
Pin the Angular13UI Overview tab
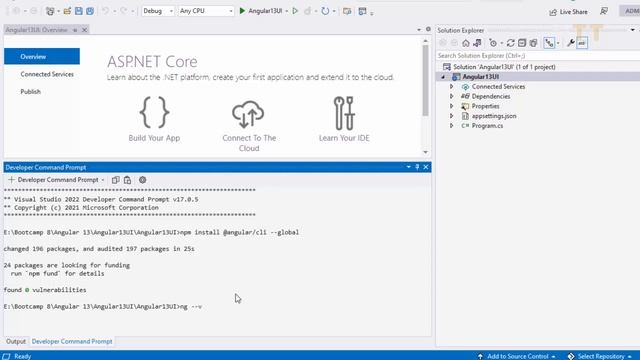click(x=75, y=30)
